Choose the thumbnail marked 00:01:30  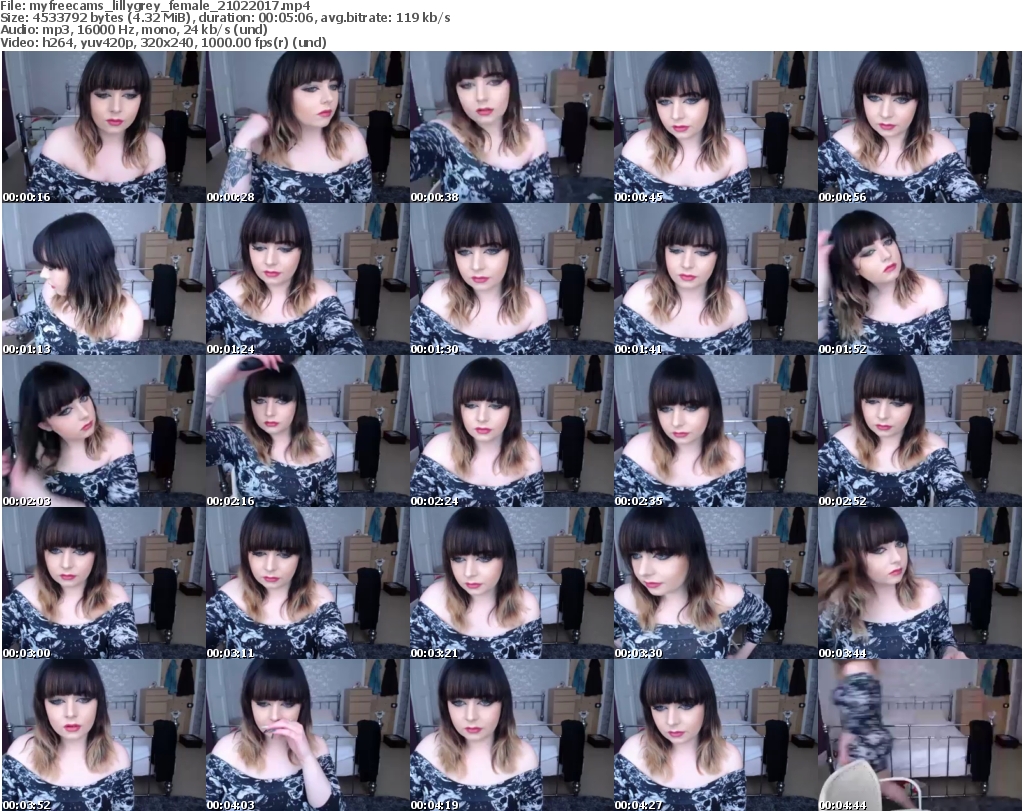click(511, 279)
